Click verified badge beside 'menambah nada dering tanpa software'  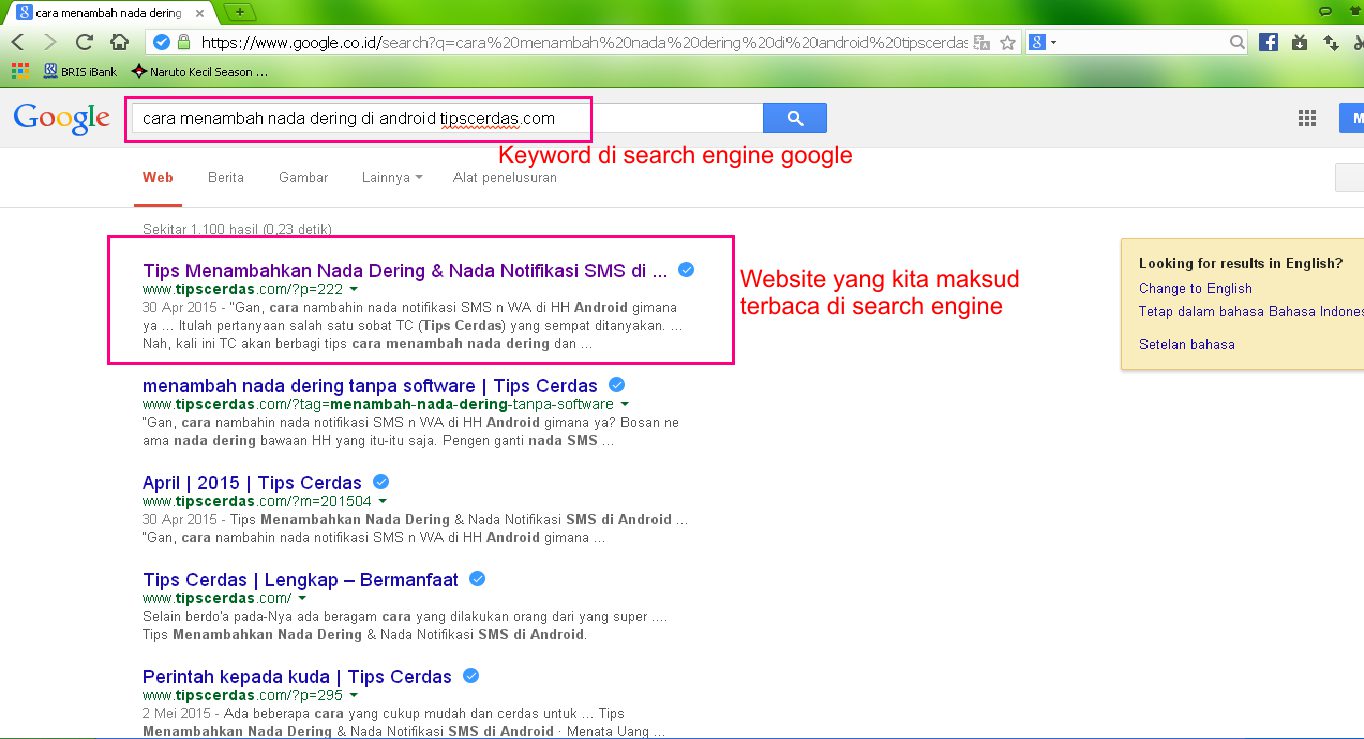click(618, 385)
